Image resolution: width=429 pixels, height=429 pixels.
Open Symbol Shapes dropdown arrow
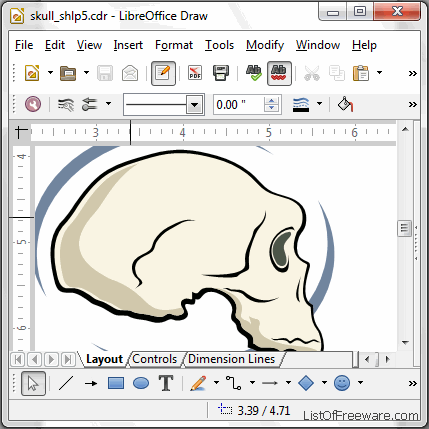pos(360,382)
